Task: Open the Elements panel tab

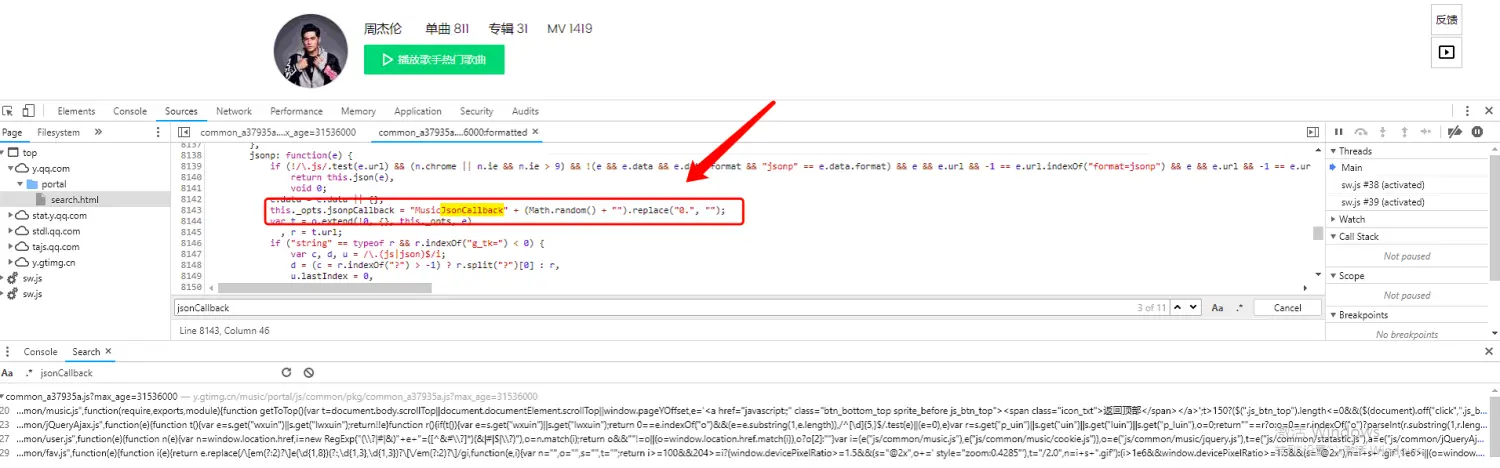Action: point(76,111)
